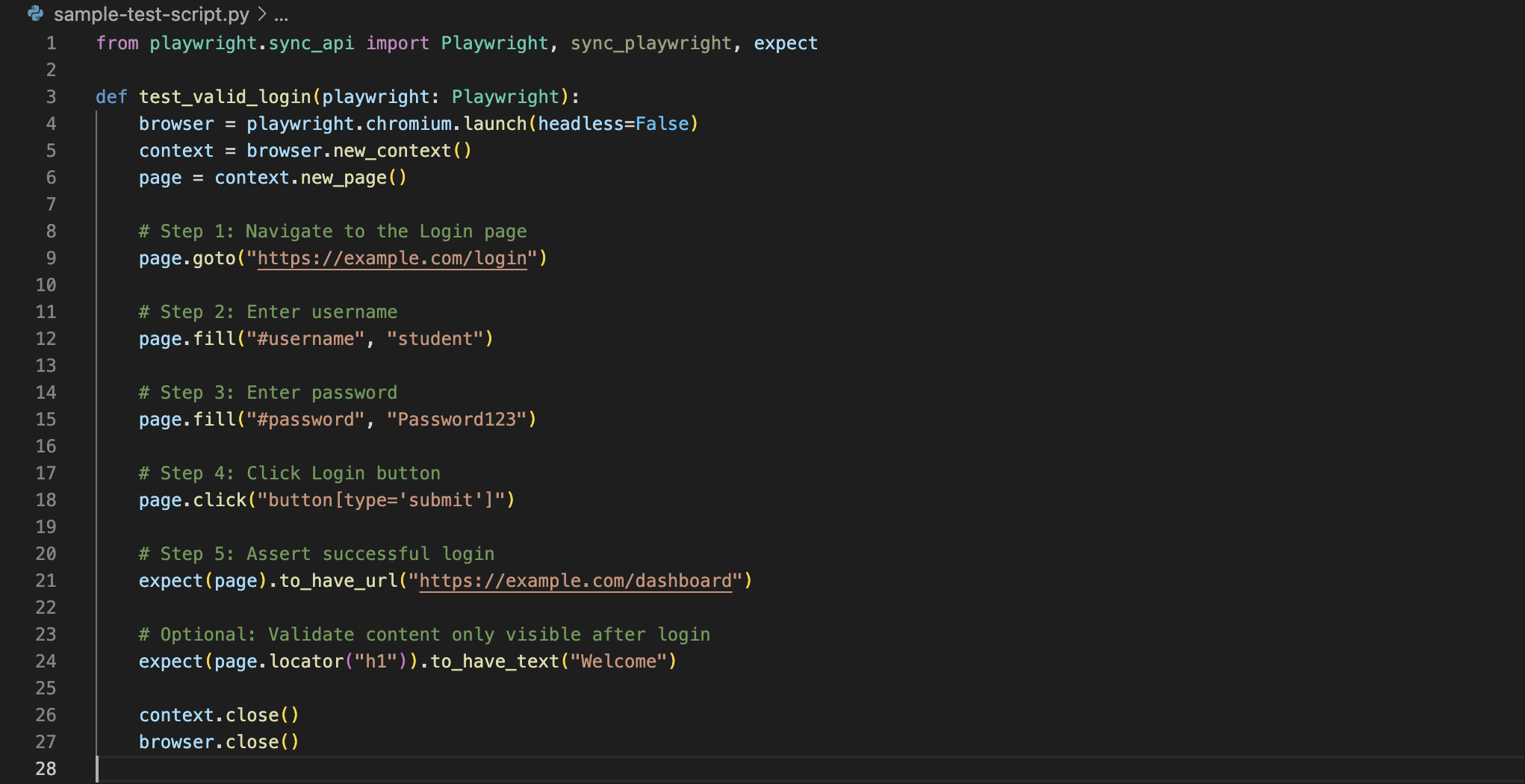Click comment 'Step 5: Assert successful login'

pos(317,554)
